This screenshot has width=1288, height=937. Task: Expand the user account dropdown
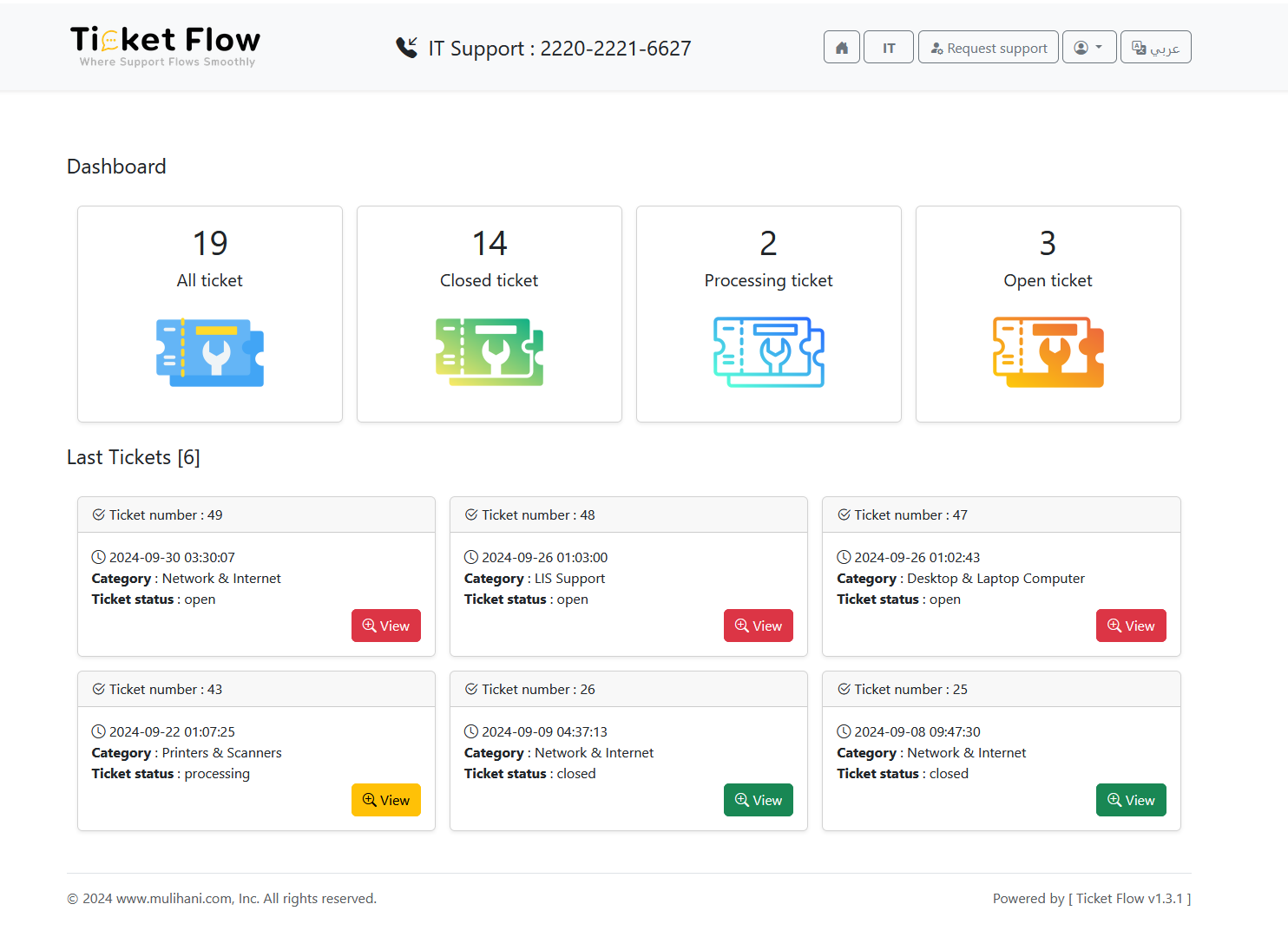tap(1089, 48)
